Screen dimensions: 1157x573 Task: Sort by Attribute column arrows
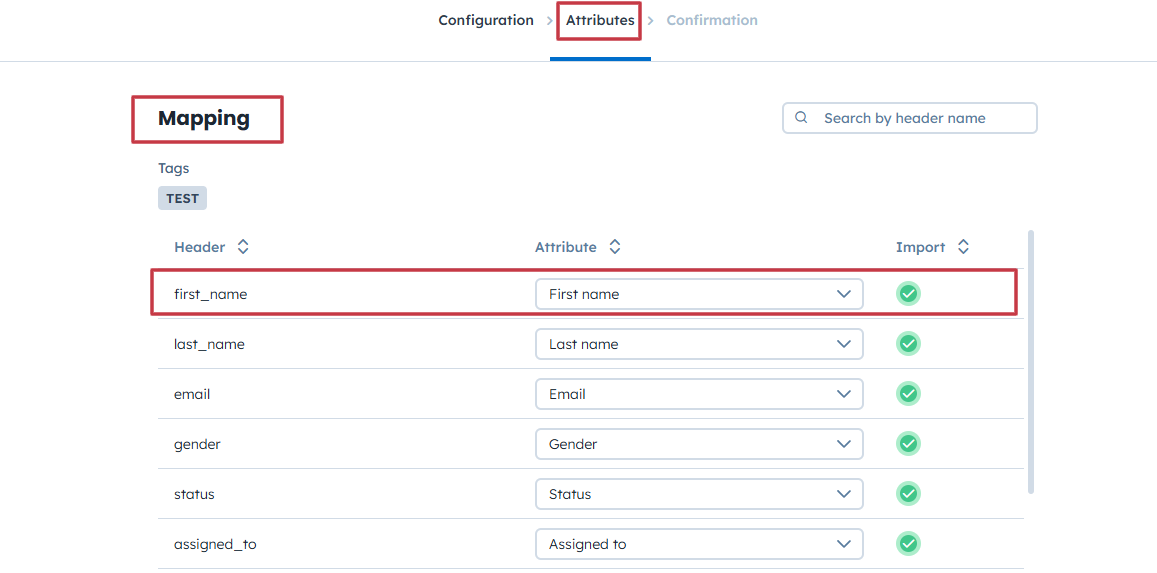(615, 247)
